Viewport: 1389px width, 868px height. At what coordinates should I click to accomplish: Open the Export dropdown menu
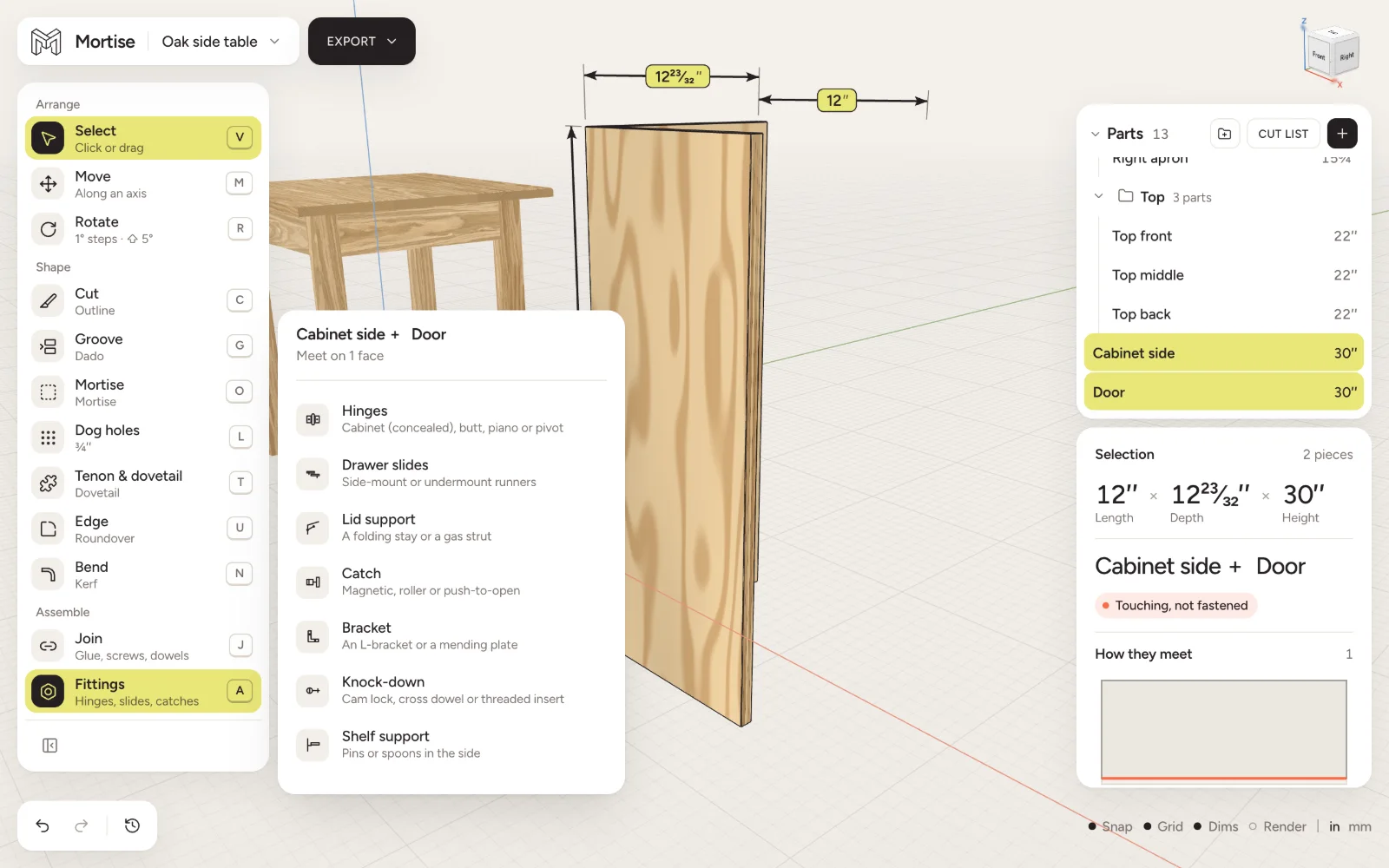[x=362, y=41]
